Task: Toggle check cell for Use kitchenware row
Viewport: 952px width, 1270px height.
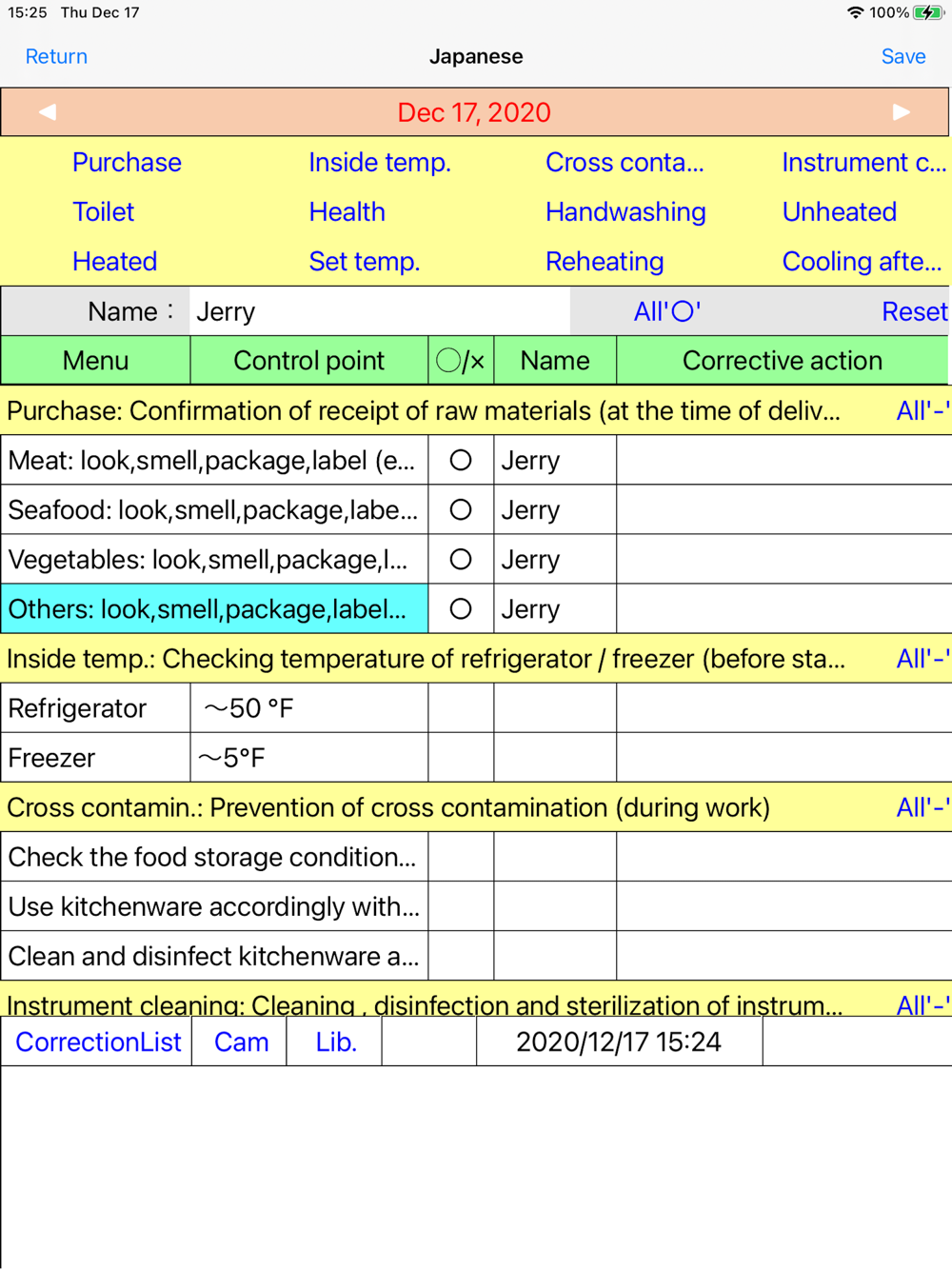Action: coord(461,906)
